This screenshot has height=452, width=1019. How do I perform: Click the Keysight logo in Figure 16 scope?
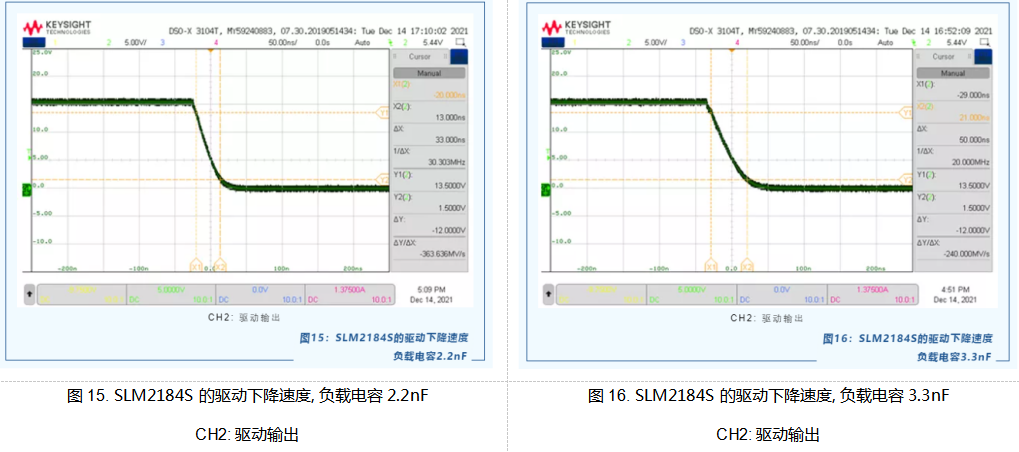click(x=575, y=27)
